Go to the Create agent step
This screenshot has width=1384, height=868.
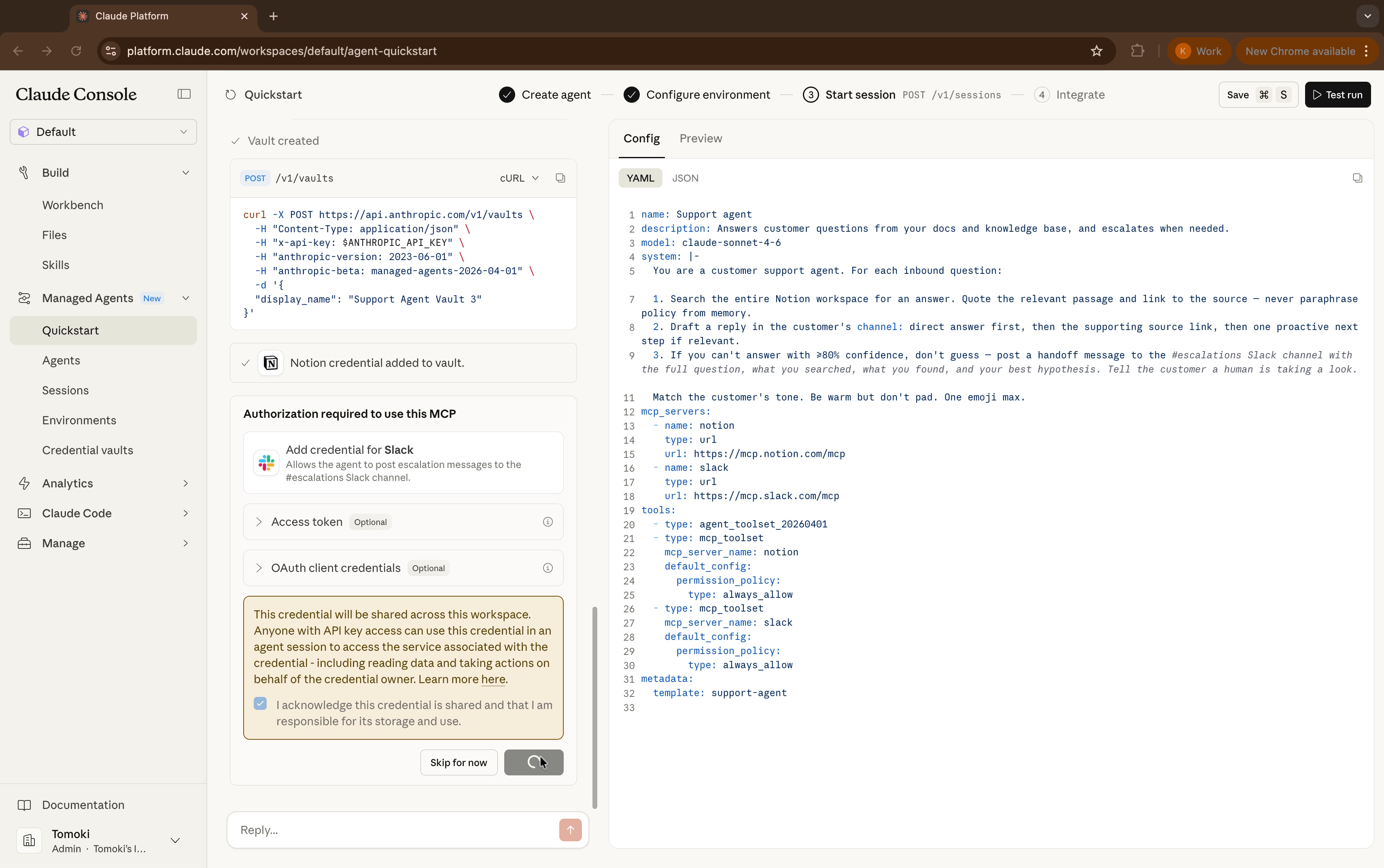pyautogui.click(x=545, y=95)
